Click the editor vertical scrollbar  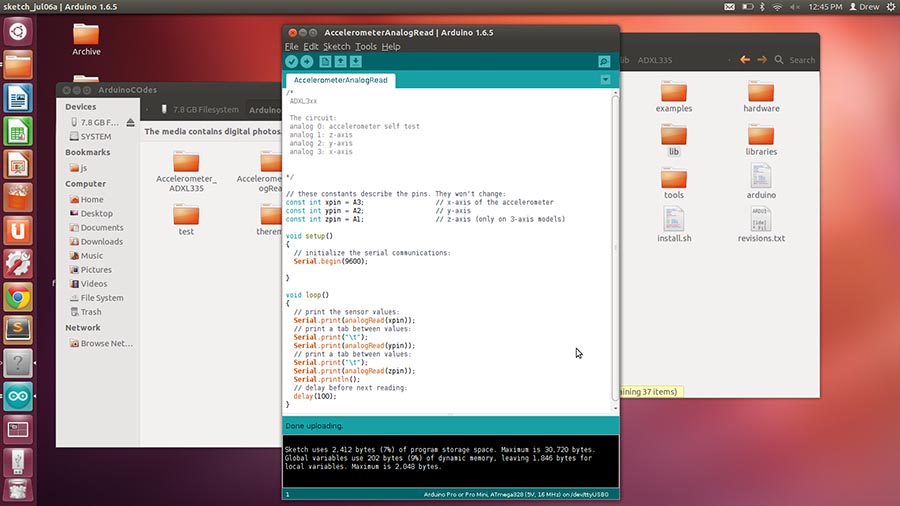(x=615, y=247)
